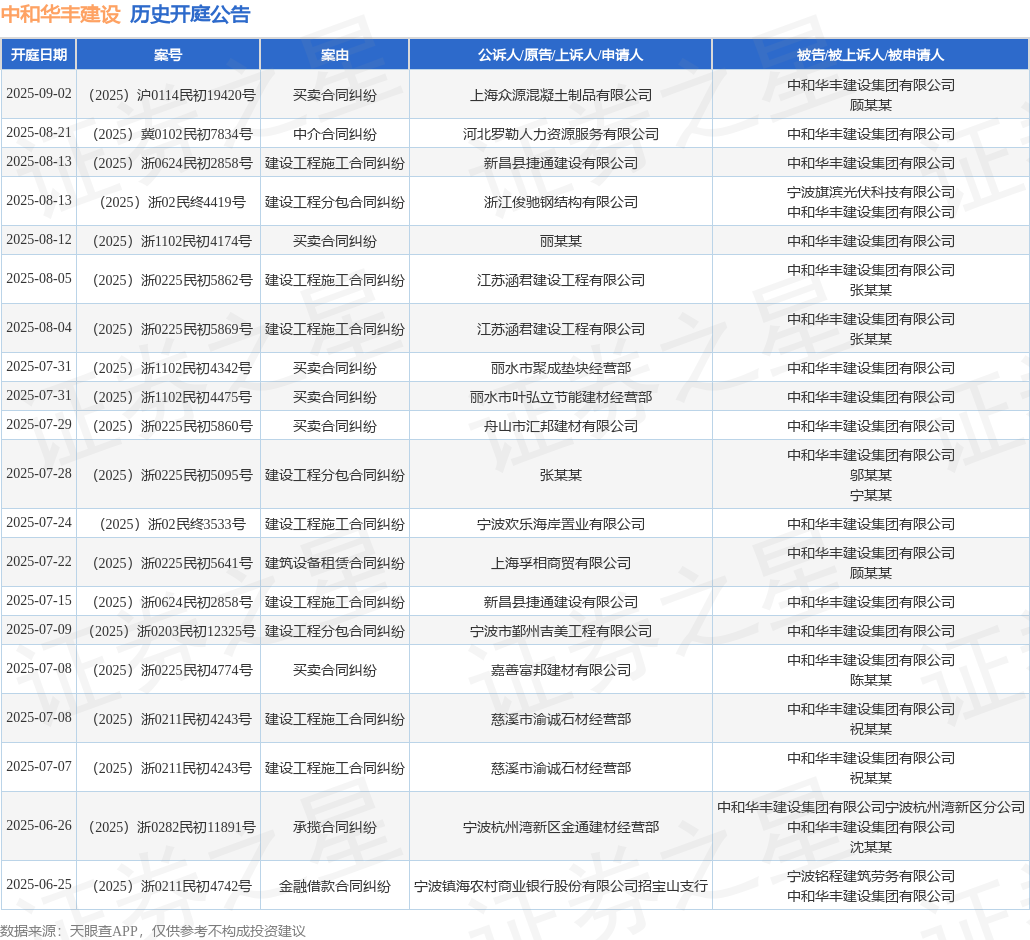Select plaintiff 嘉善富邦建材有限公司
1030x940 pixels.
[x=560, y=671]
